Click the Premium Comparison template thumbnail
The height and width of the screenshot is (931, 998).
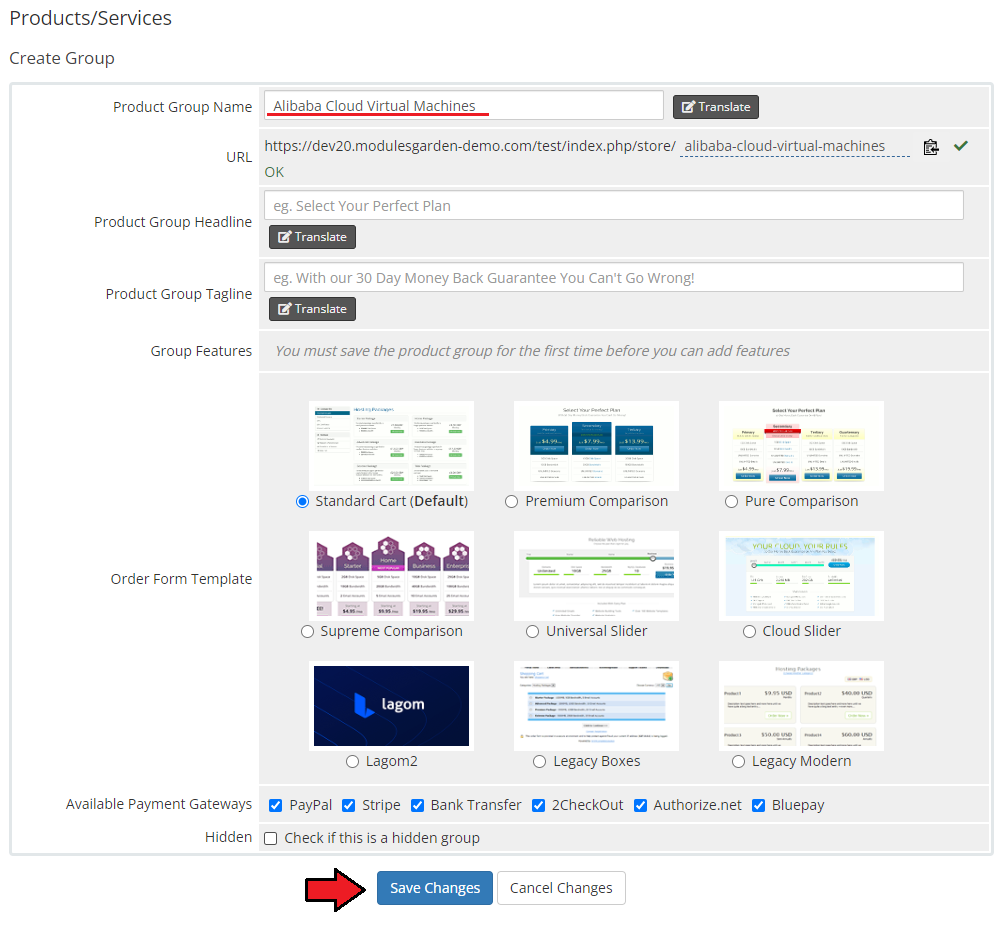(x=596, y=446)
